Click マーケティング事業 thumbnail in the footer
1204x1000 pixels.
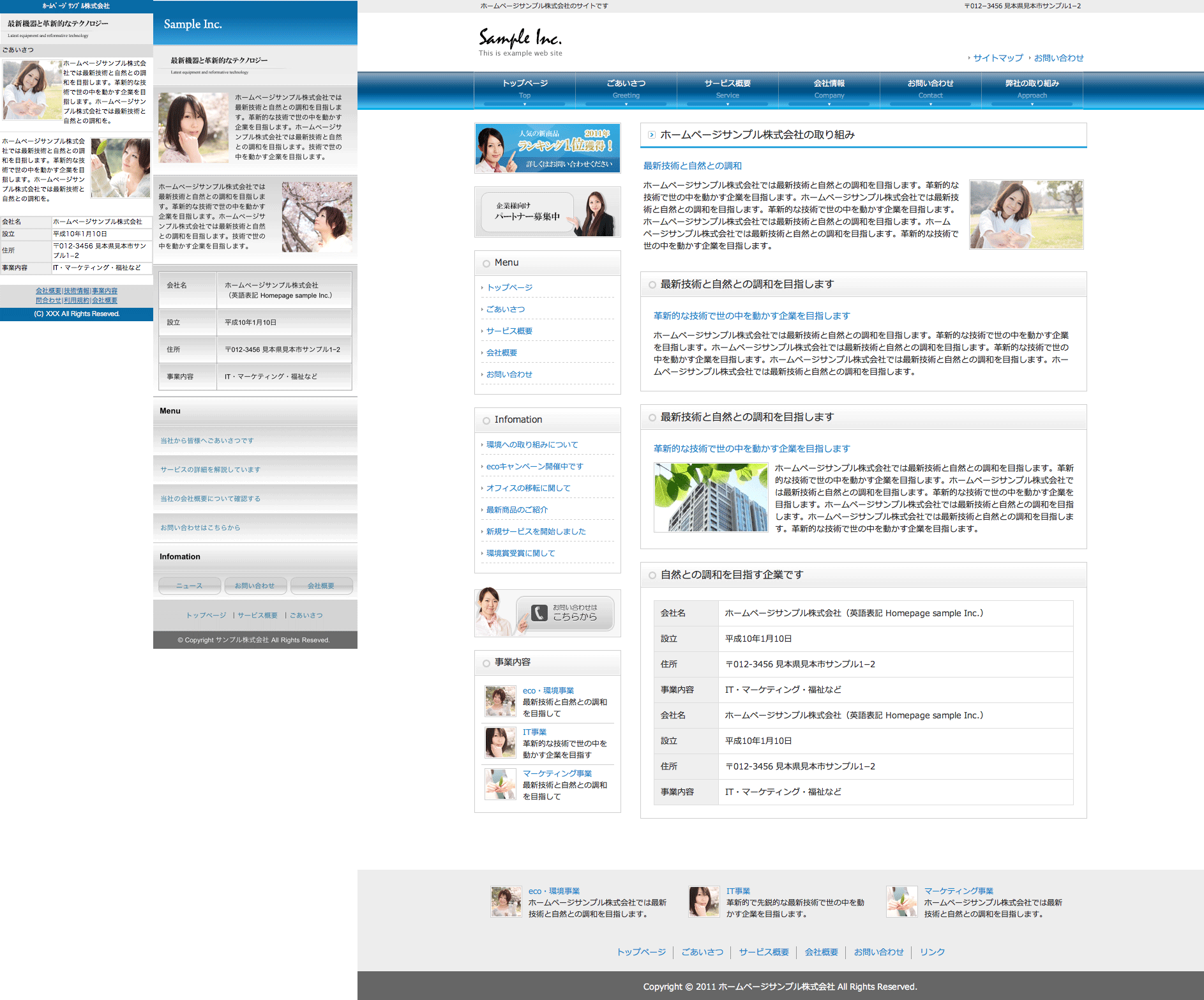901,902
